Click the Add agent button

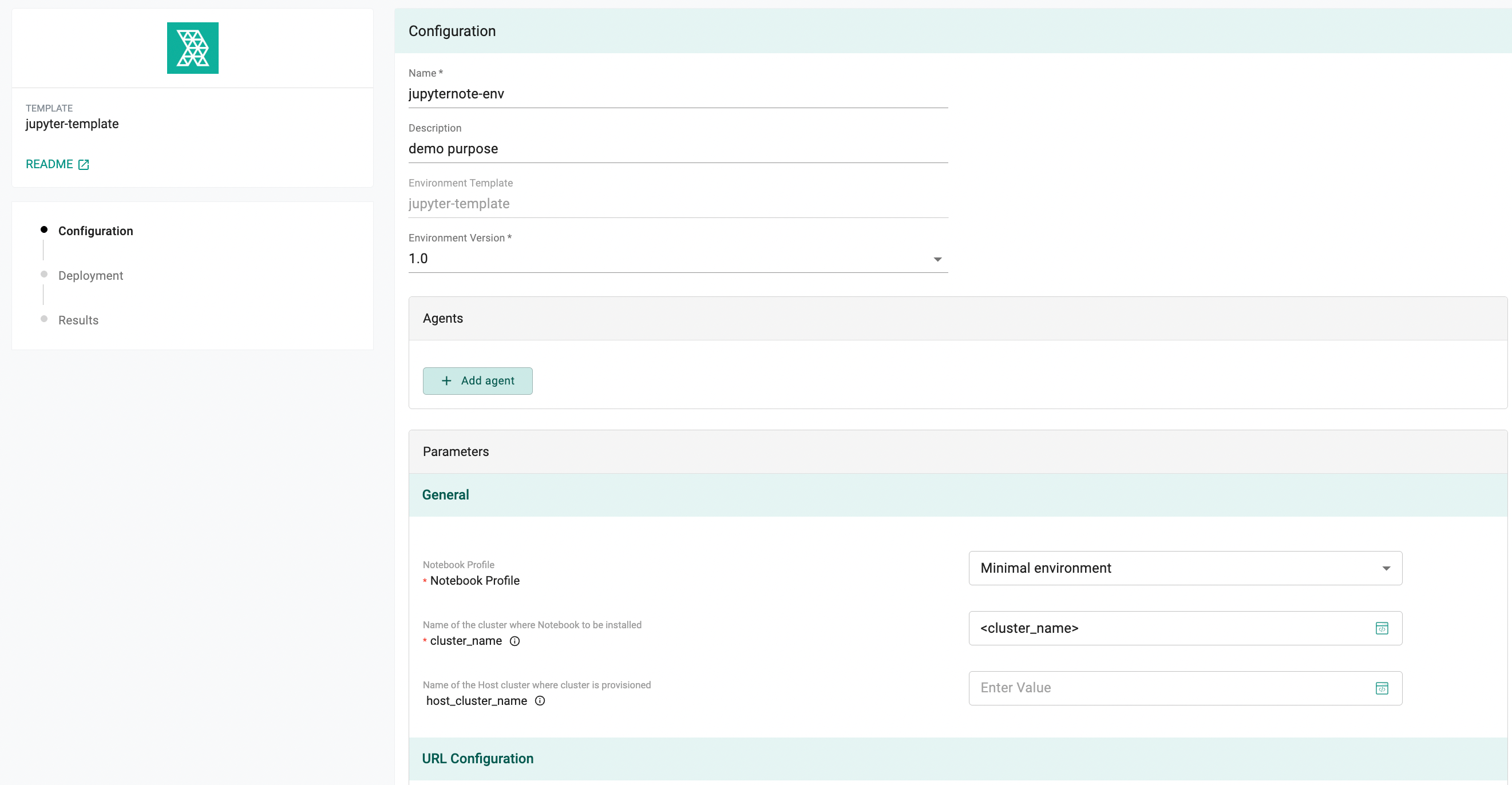[x=477, y=380]
